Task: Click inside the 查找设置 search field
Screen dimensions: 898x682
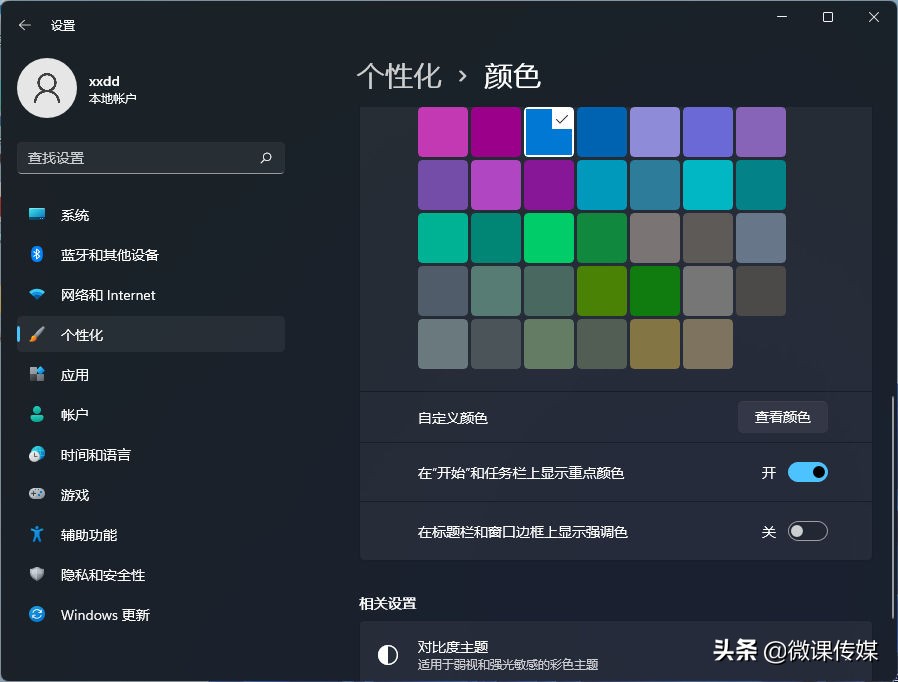Action: pos(151,157)
